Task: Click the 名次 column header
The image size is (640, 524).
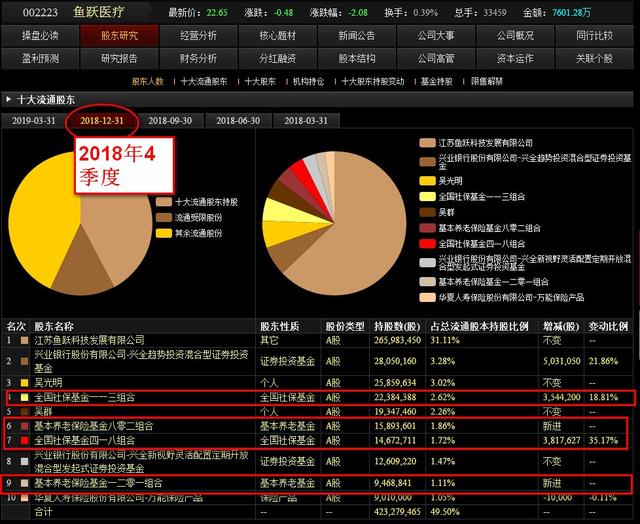Action: click(16, 326)
